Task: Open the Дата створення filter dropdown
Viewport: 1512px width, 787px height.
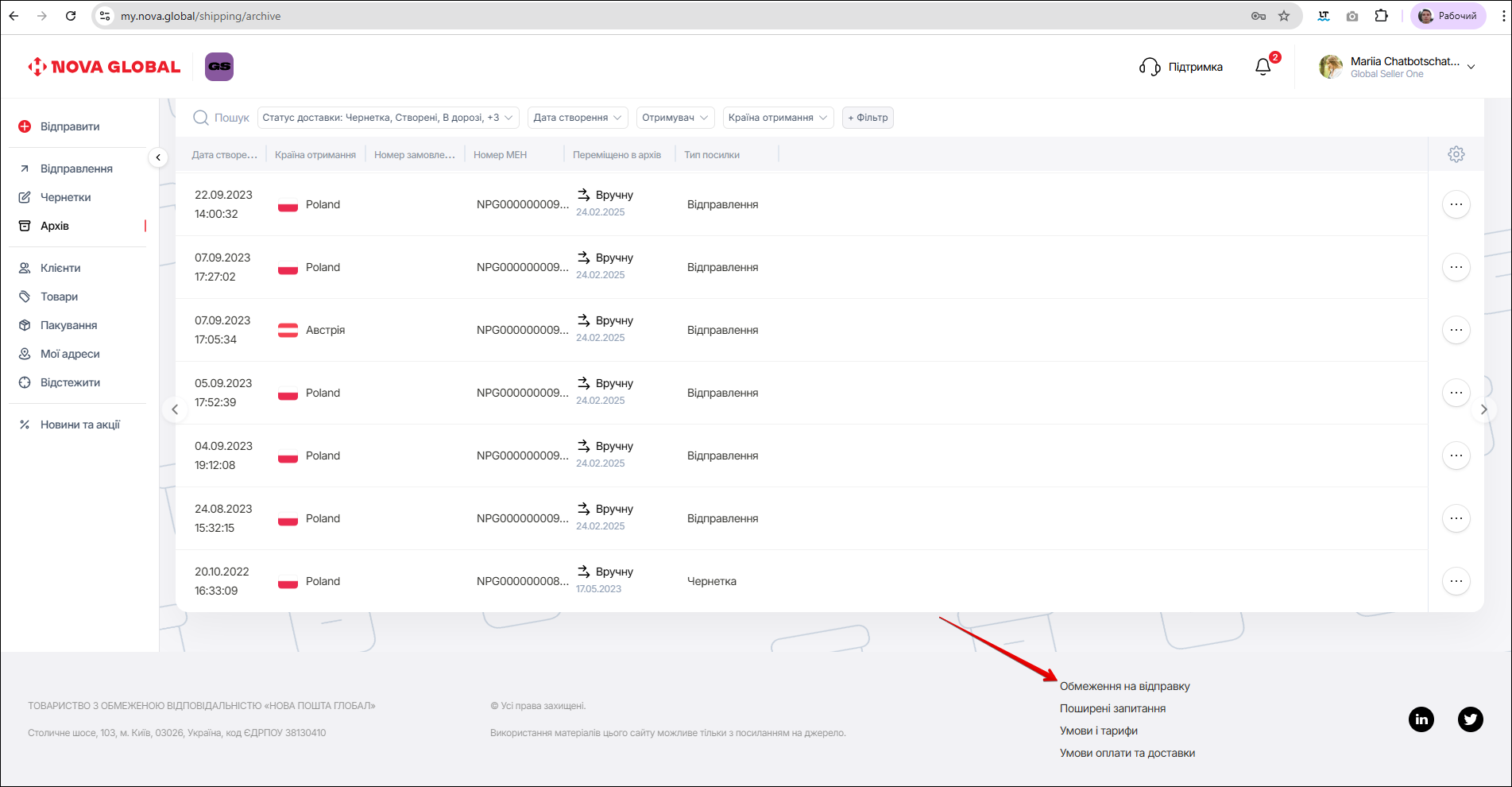Action: pos(578,118)
